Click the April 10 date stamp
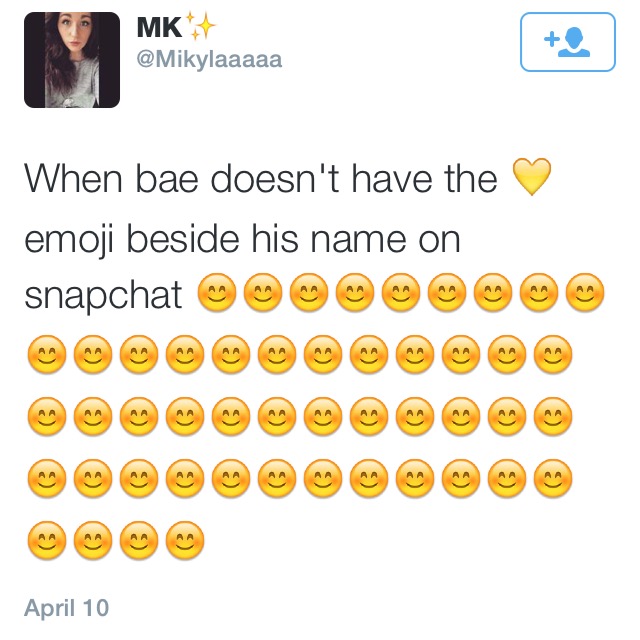 coord(67,608)
